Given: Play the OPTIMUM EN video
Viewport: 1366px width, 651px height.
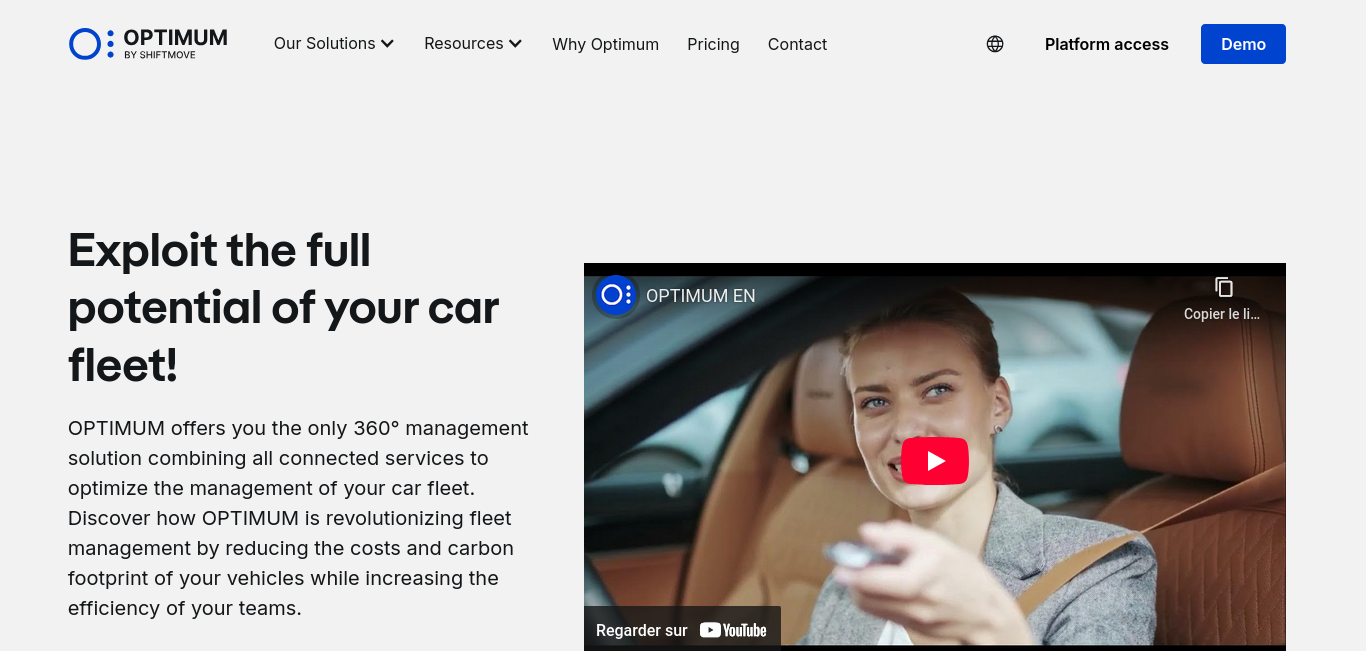Looking at the screenshot, I should pyautogui.click(x=935, y=461).
